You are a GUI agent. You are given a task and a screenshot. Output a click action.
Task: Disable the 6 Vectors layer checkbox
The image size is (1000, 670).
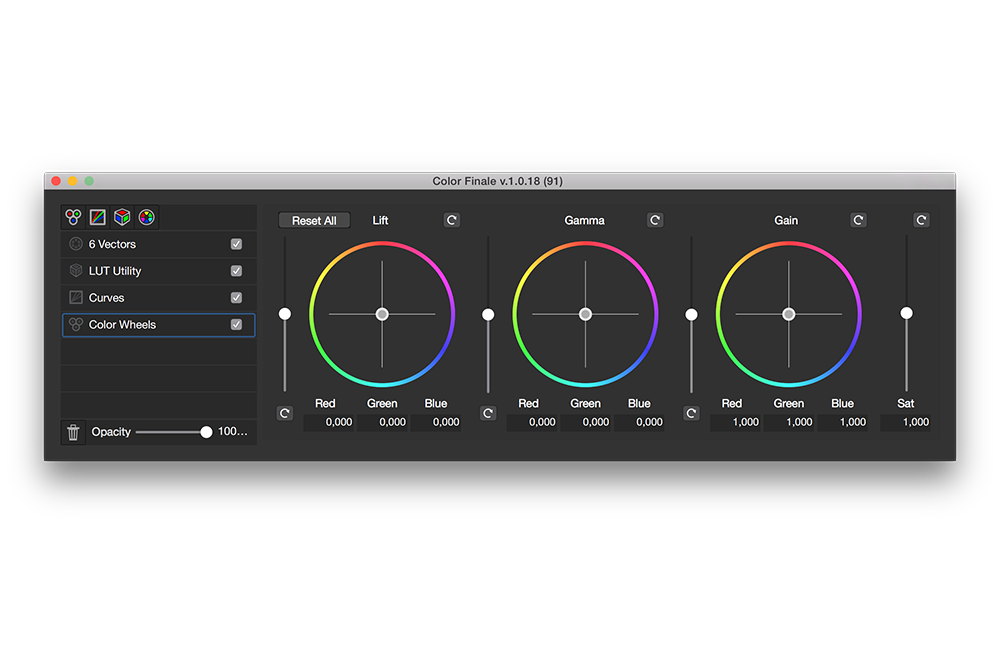pos(236,244)
